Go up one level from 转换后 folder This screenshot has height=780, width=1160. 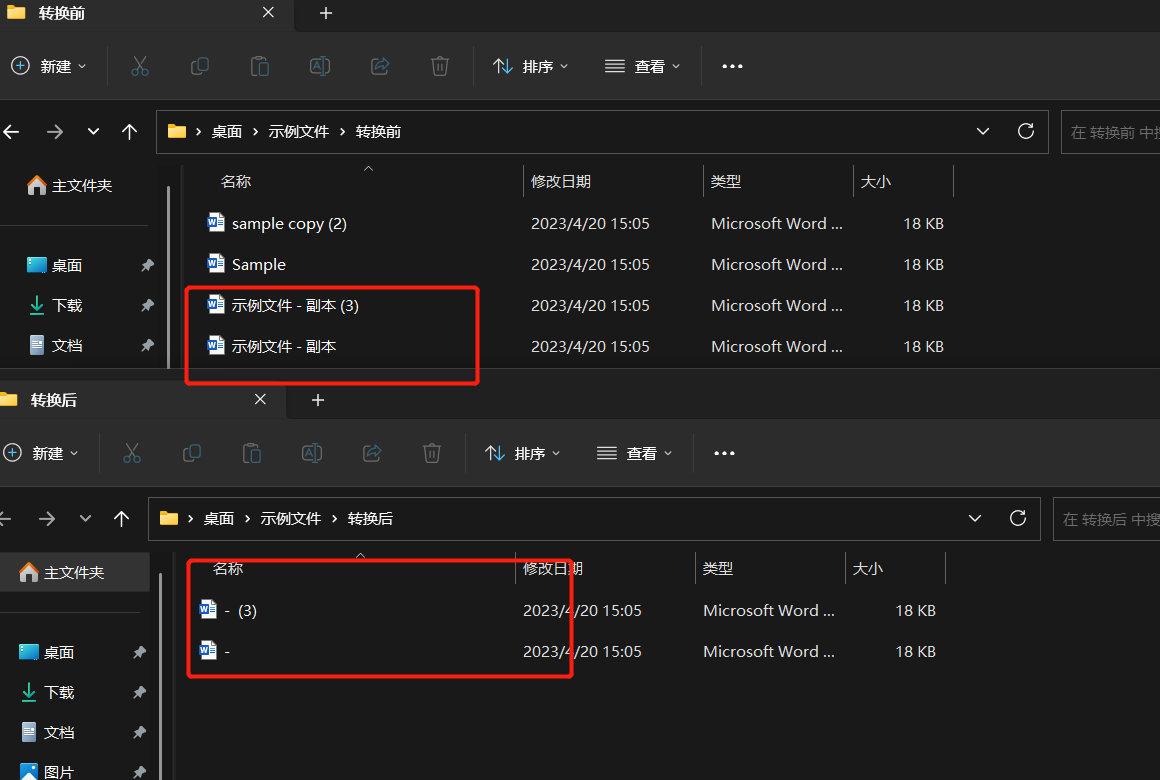click(x=122, y=518)
